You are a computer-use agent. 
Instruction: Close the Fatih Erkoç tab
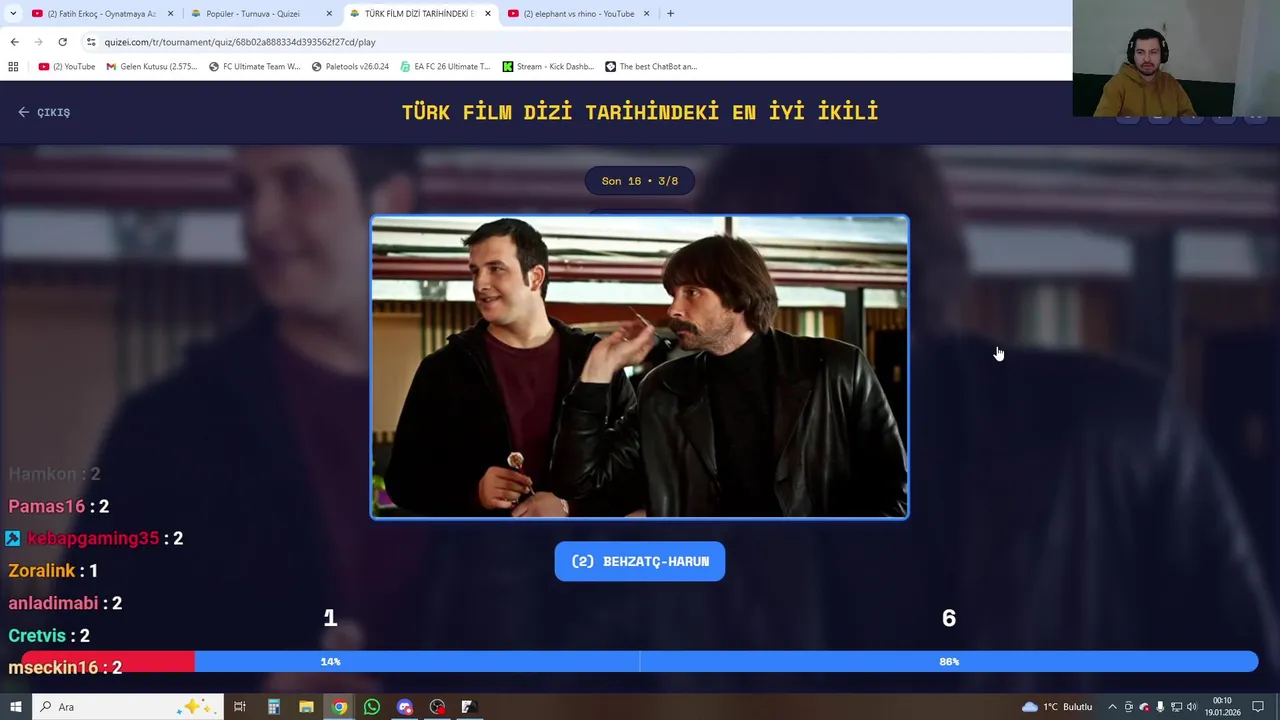click(x=170, y=14)
